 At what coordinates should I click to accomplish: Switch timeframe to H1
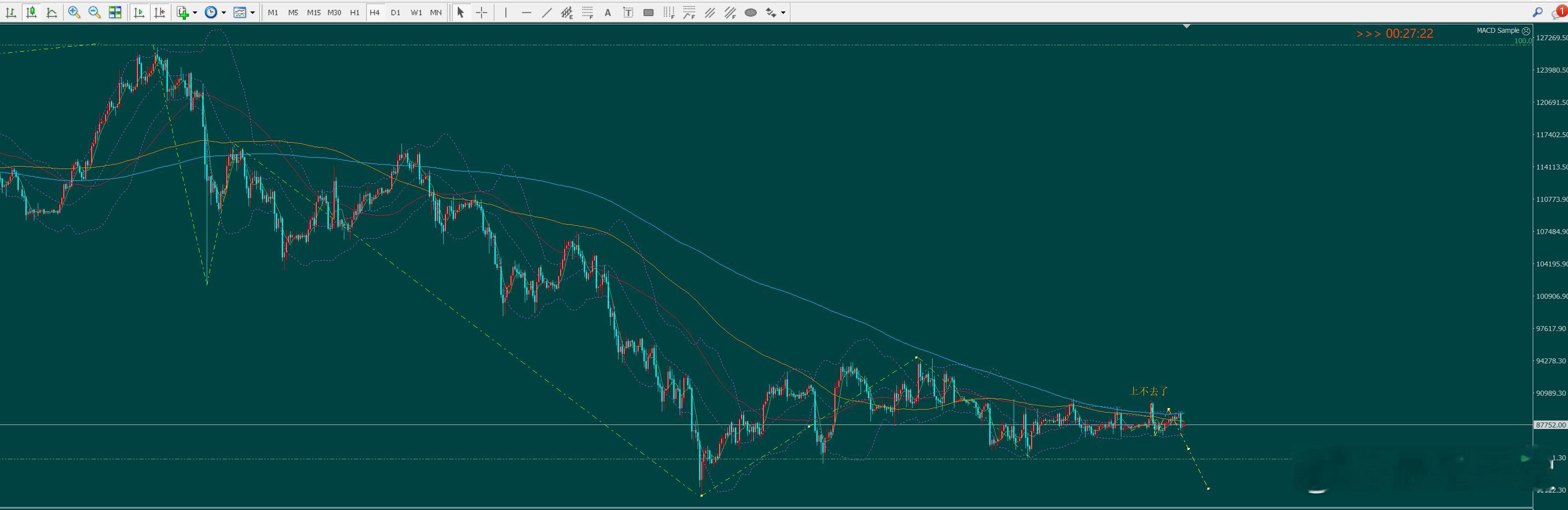pos(355,12)
